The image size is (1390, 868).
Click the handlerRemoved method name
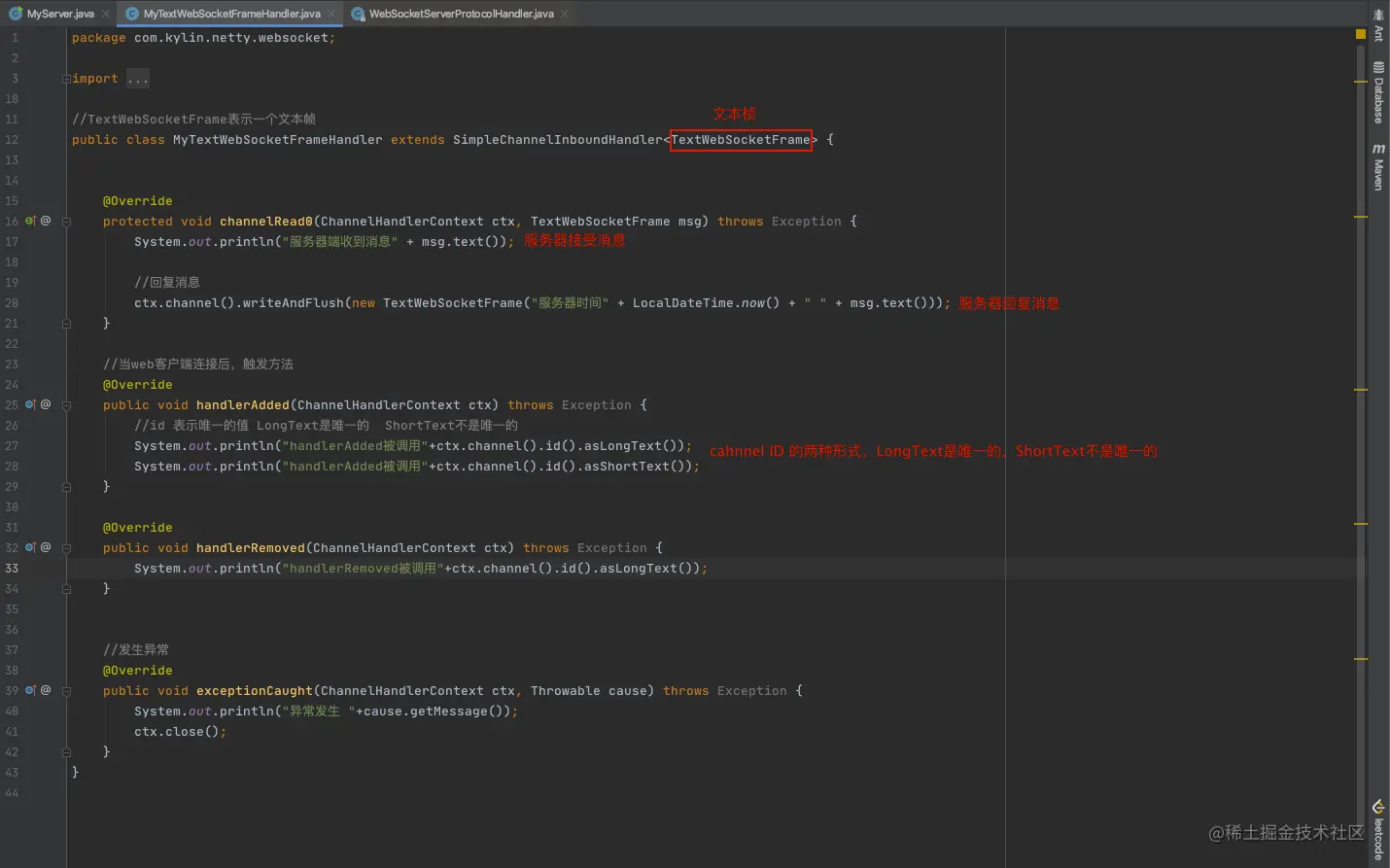coord(251,548)
